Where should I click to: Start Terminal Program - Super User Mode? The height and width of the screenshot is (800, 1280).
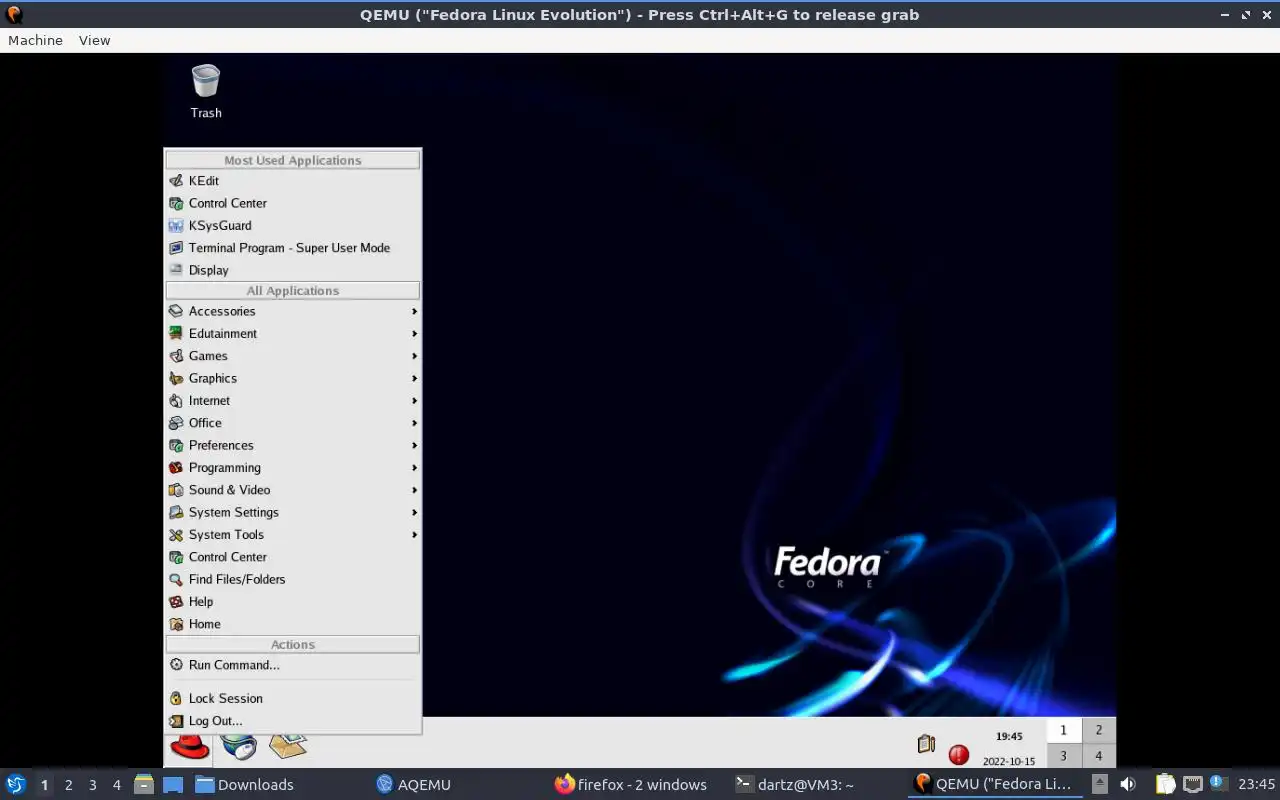point(292,248)
